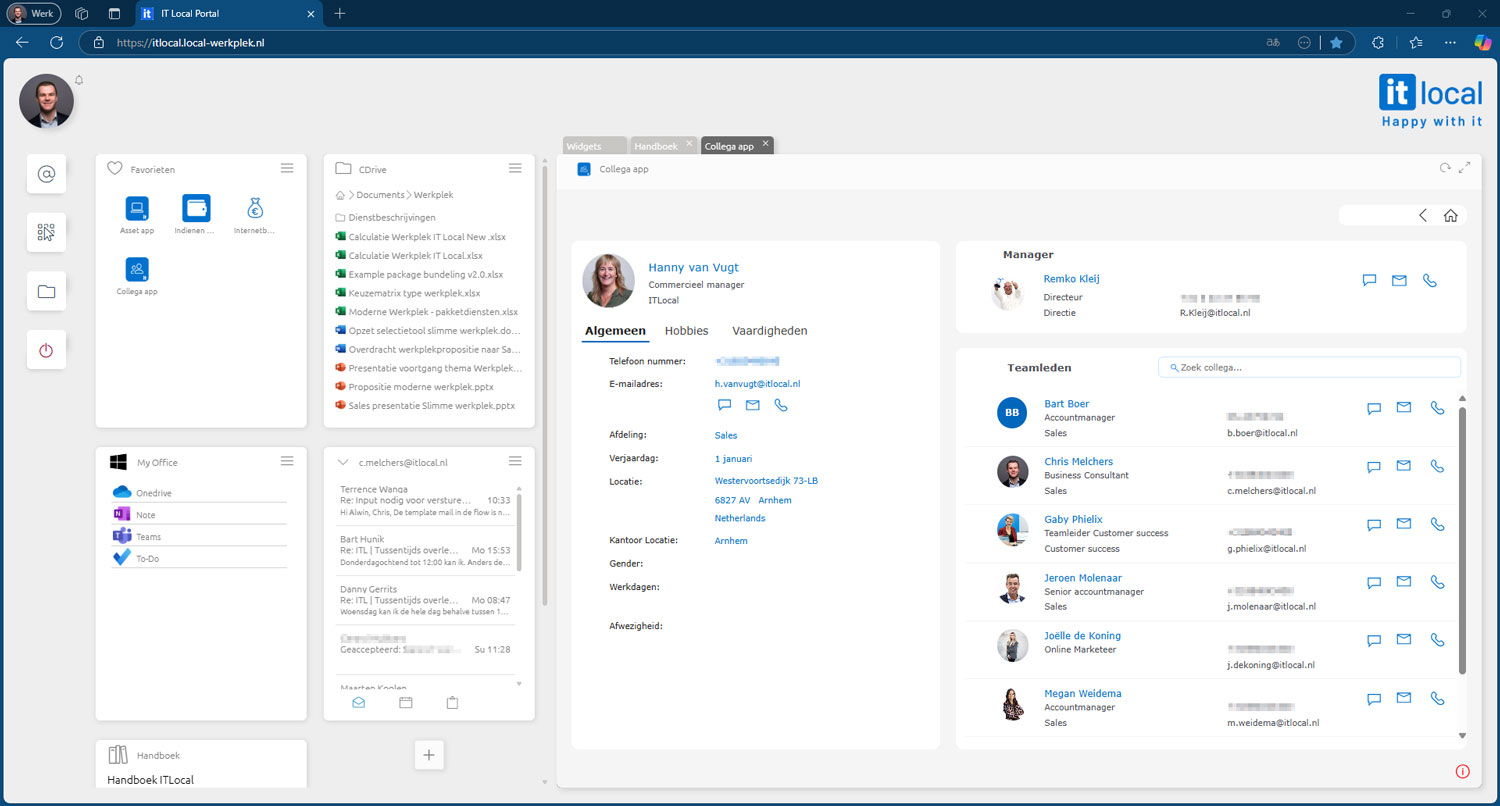The height and width of the screenshot is (806, 1500).
Task: Click the power icon in left sidebar
Action: point(46,350)
